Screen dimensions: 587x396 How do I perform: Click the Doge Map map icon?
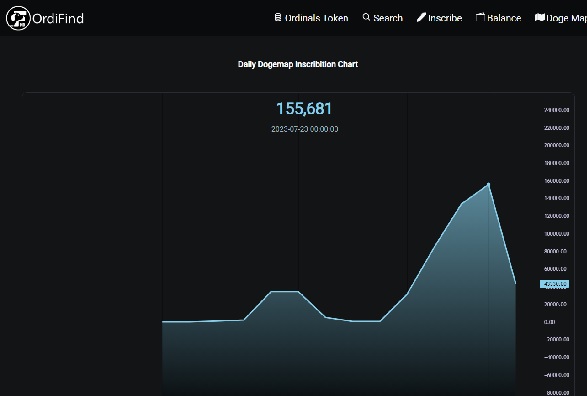coord(539,17)
